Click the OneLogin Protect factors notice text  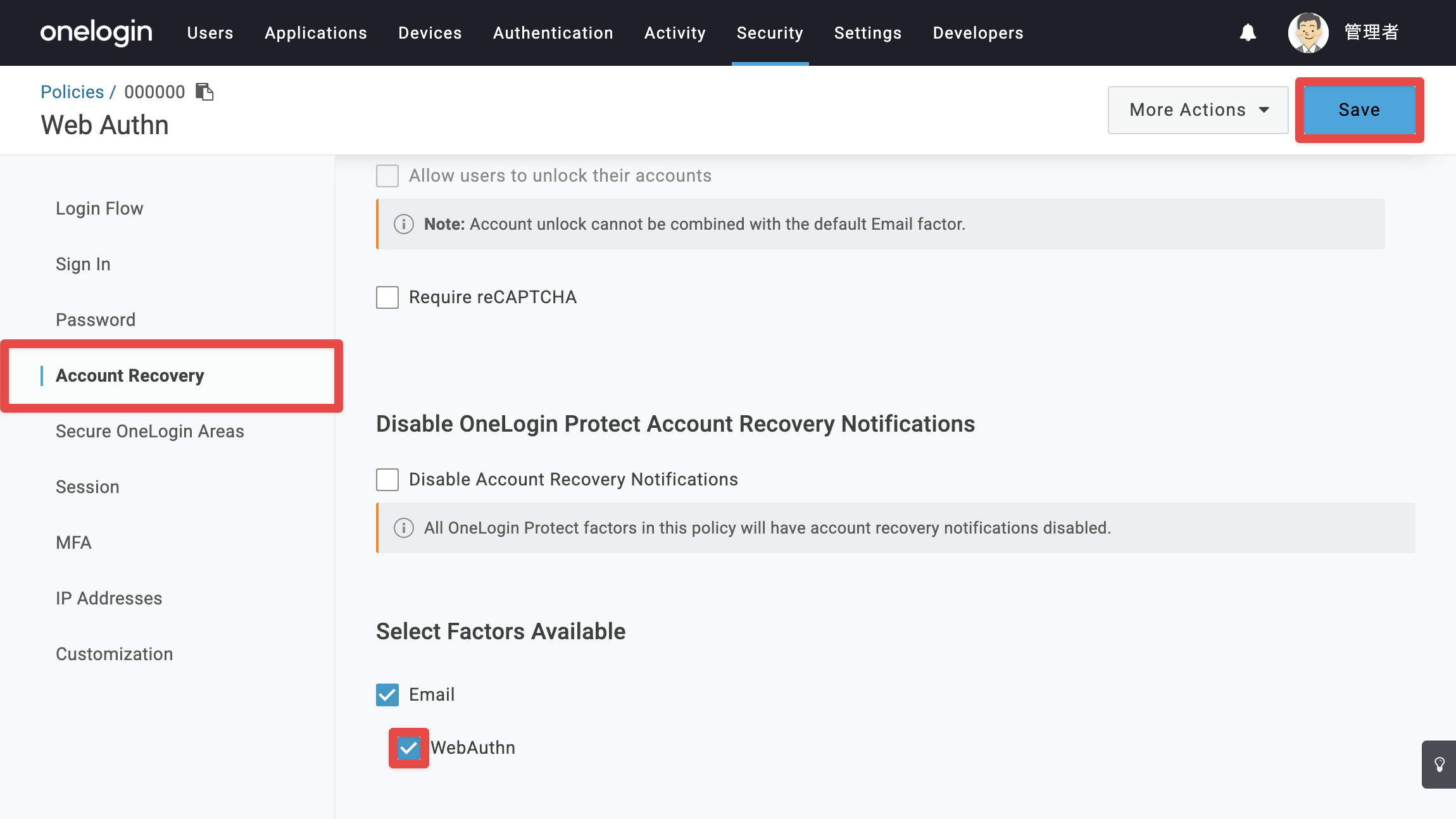pyautogui.click(x=767, y=528)
